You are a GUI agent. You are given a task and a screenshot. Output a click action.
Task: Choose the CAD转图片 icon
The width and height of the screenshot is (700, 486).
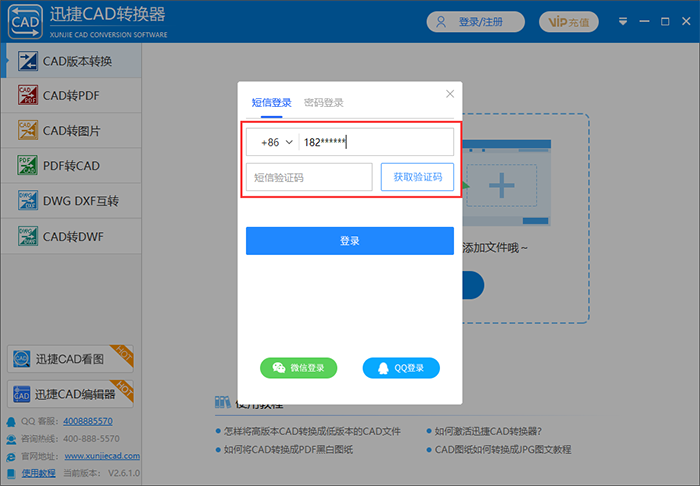click(27, 130)
